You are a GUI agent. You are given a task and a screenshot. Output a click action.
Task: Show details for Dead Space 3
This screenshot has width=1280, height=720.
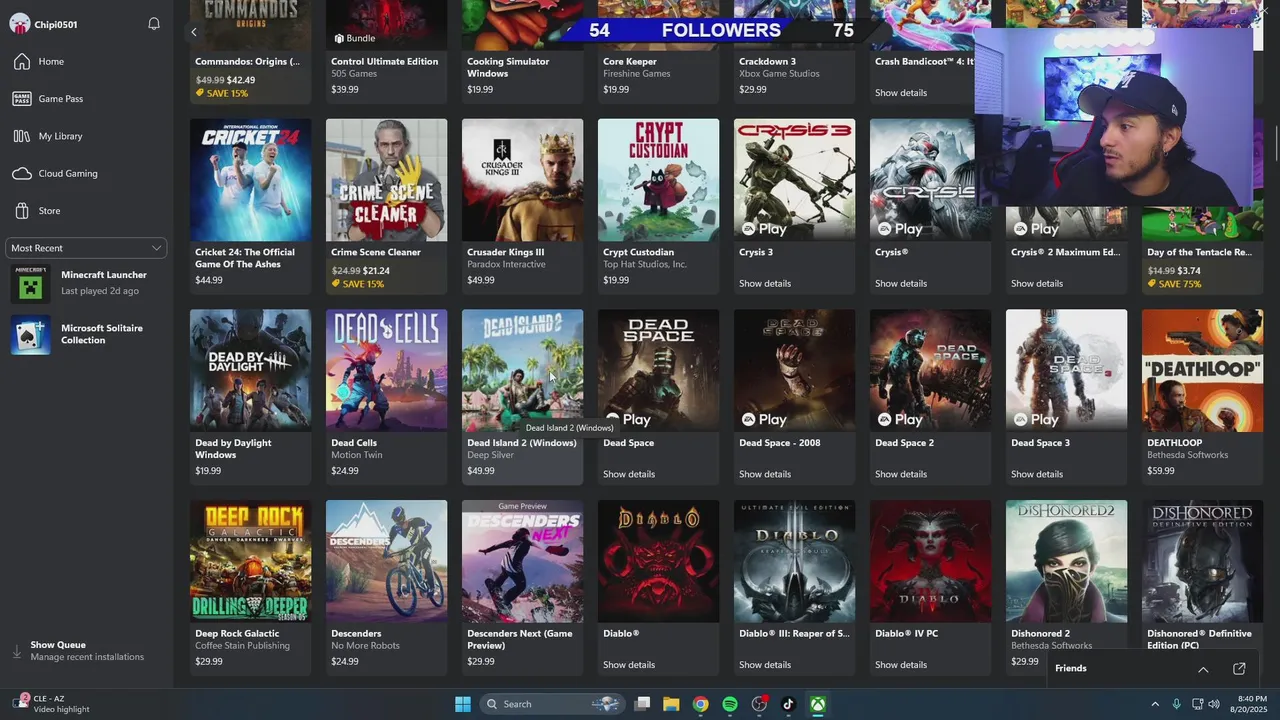click(x=1037, y=474)
